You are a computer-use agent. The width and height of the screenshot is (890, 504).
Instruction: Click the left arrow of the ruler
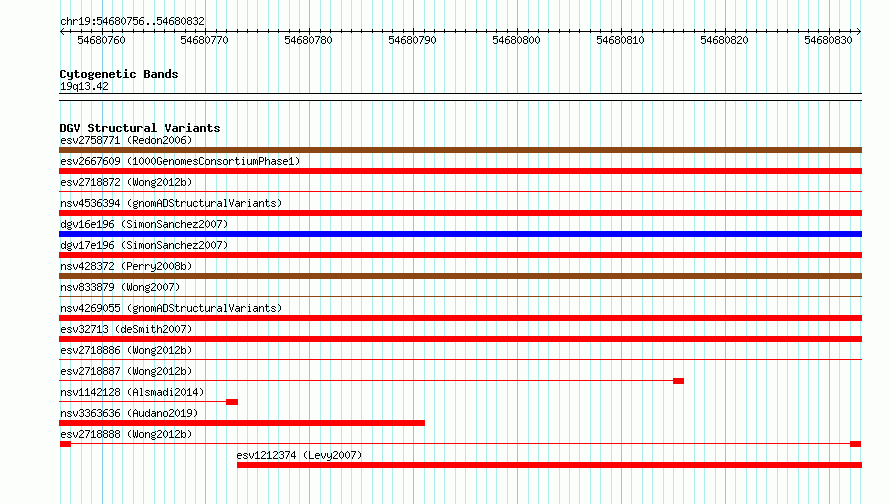[x=62, y=31]
